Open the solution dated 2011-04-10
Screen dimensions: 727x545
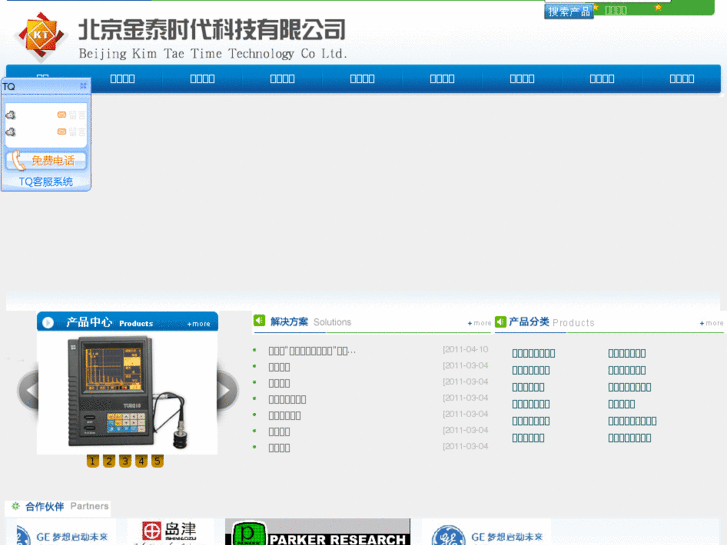[x=312, y=350]
